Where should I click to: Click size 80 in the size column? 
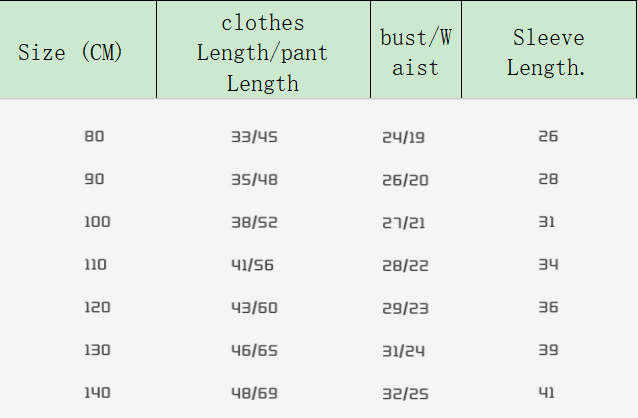click(94, 136)
